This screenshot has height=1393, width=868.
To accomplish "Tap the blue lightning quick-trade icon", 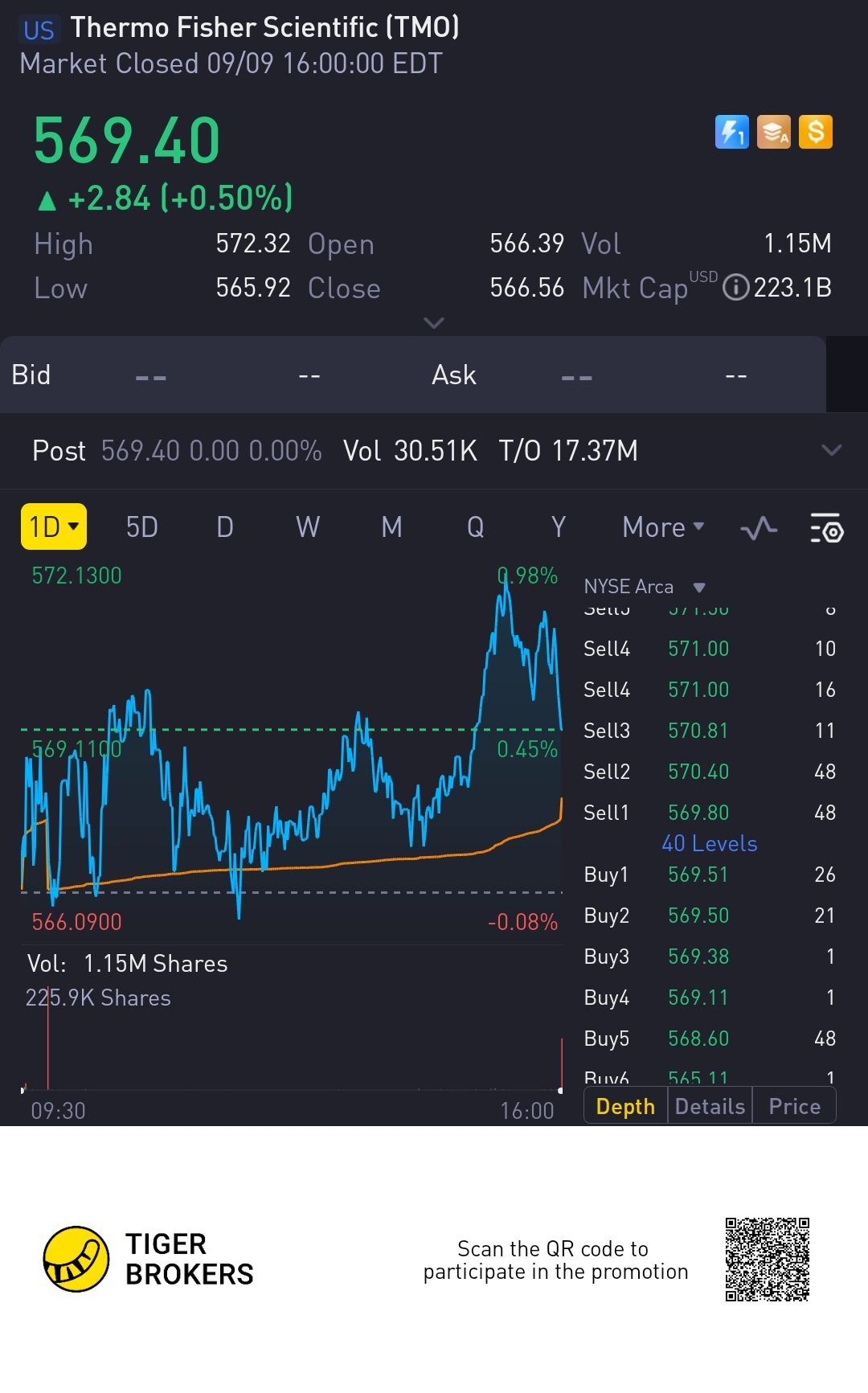I will pos(731,132).
